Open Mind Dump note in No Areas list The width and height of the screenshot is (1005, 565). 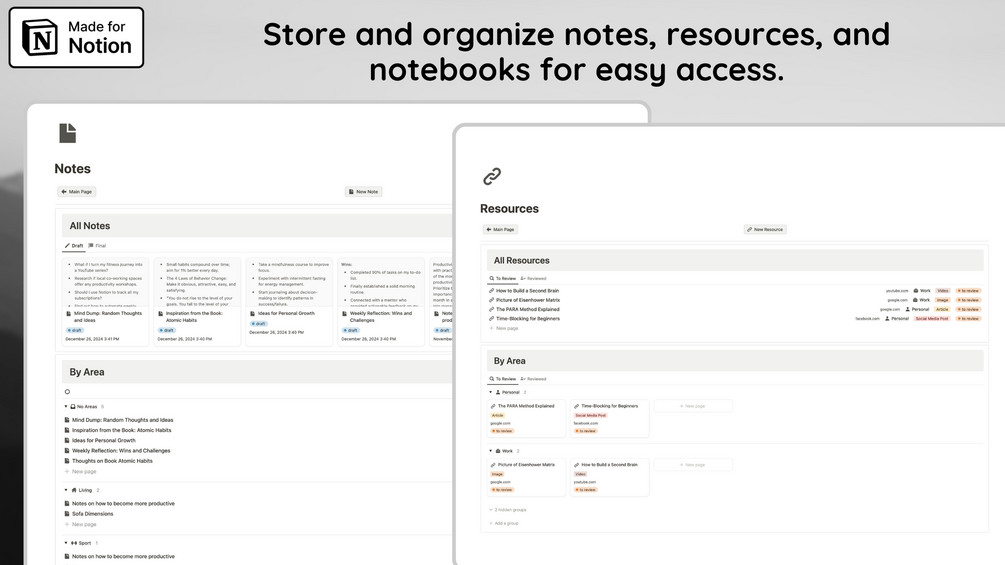point(122,420)
